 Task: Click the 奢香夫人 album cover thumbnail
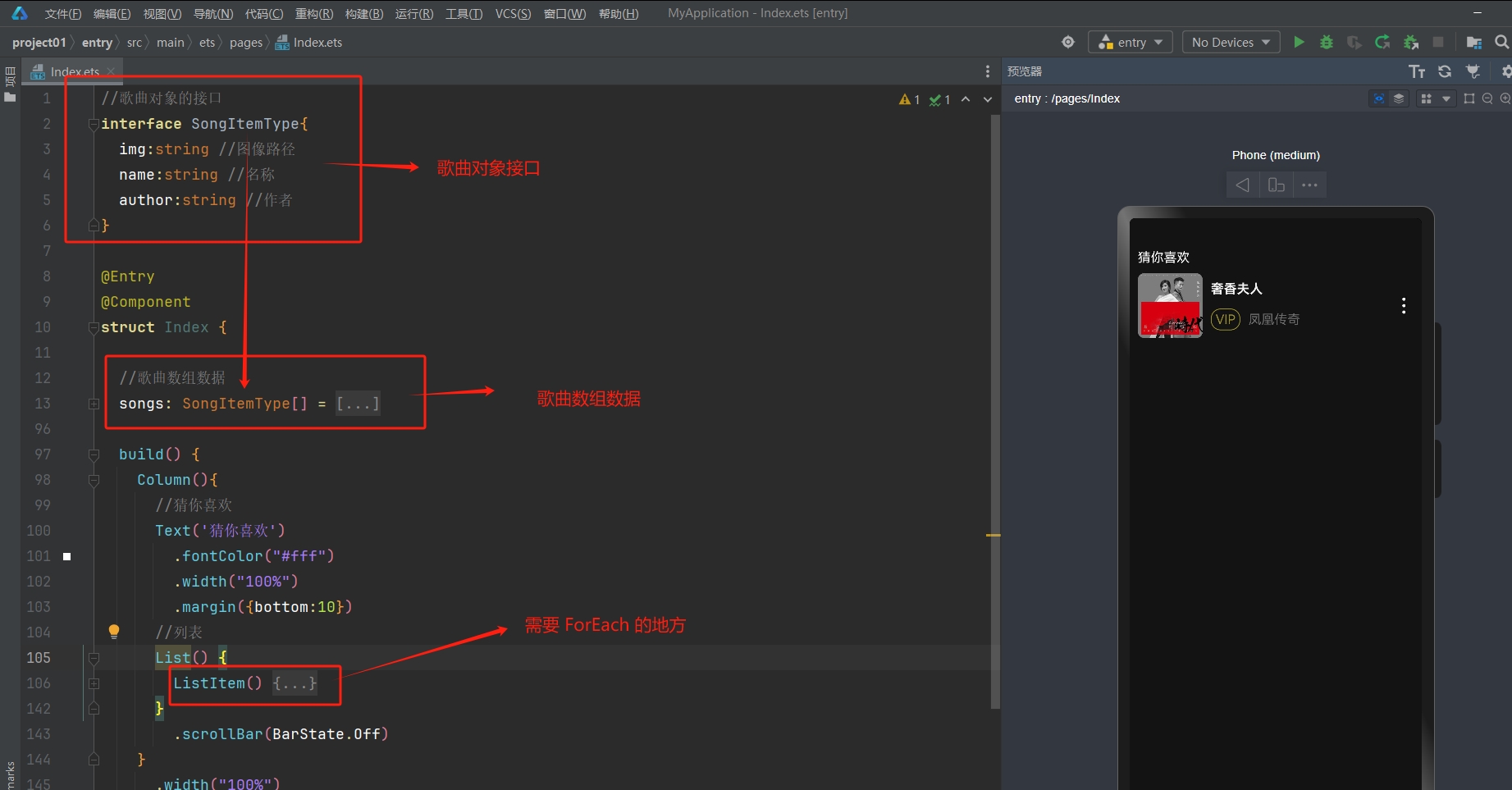(1170, 305)
